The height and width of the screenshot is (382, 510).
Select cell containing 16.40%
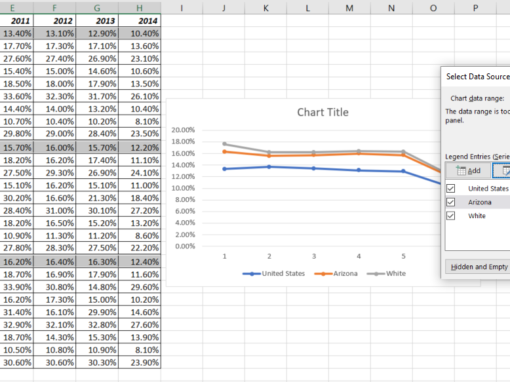coord(55,262)
